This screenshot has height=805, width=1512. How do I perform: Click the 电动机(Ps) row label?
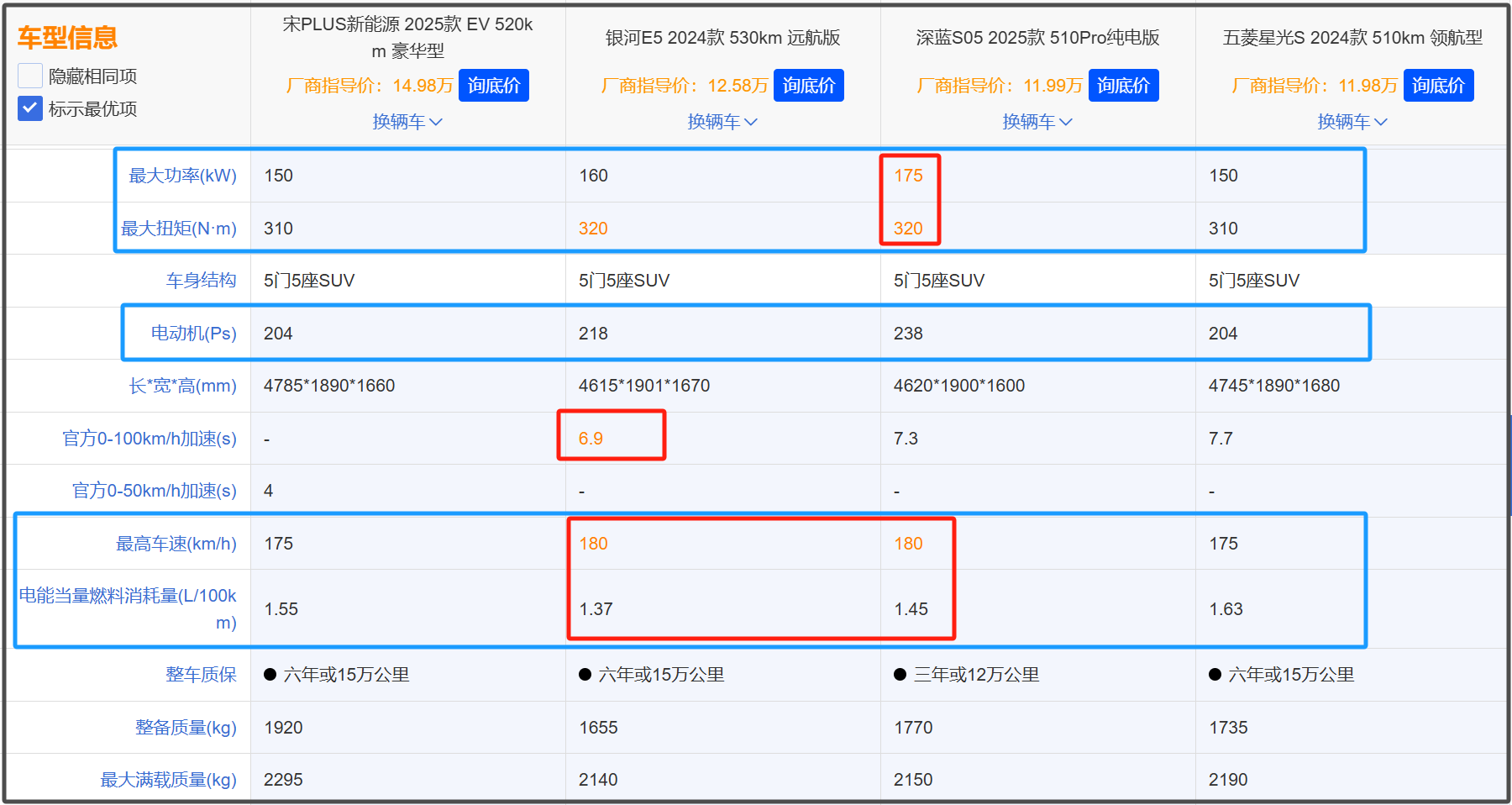[194, 334]
